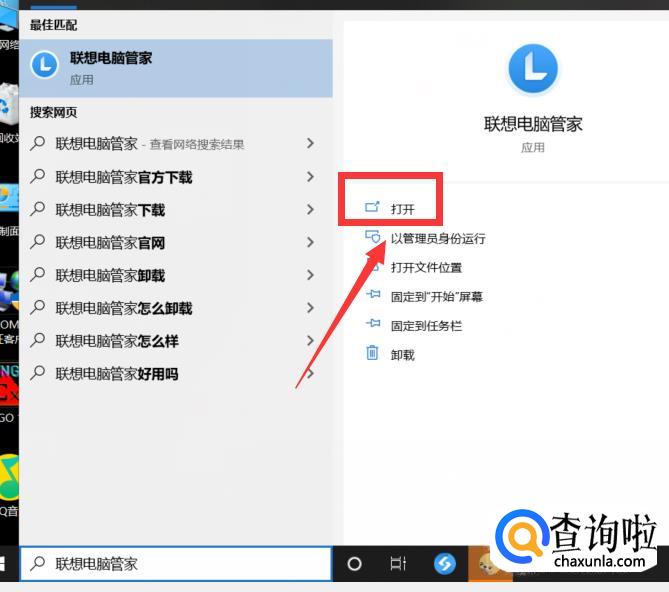669x592 pixels.
Task: Select suggestion 联想电脑管家官网
Action: [x=174, y=242]
